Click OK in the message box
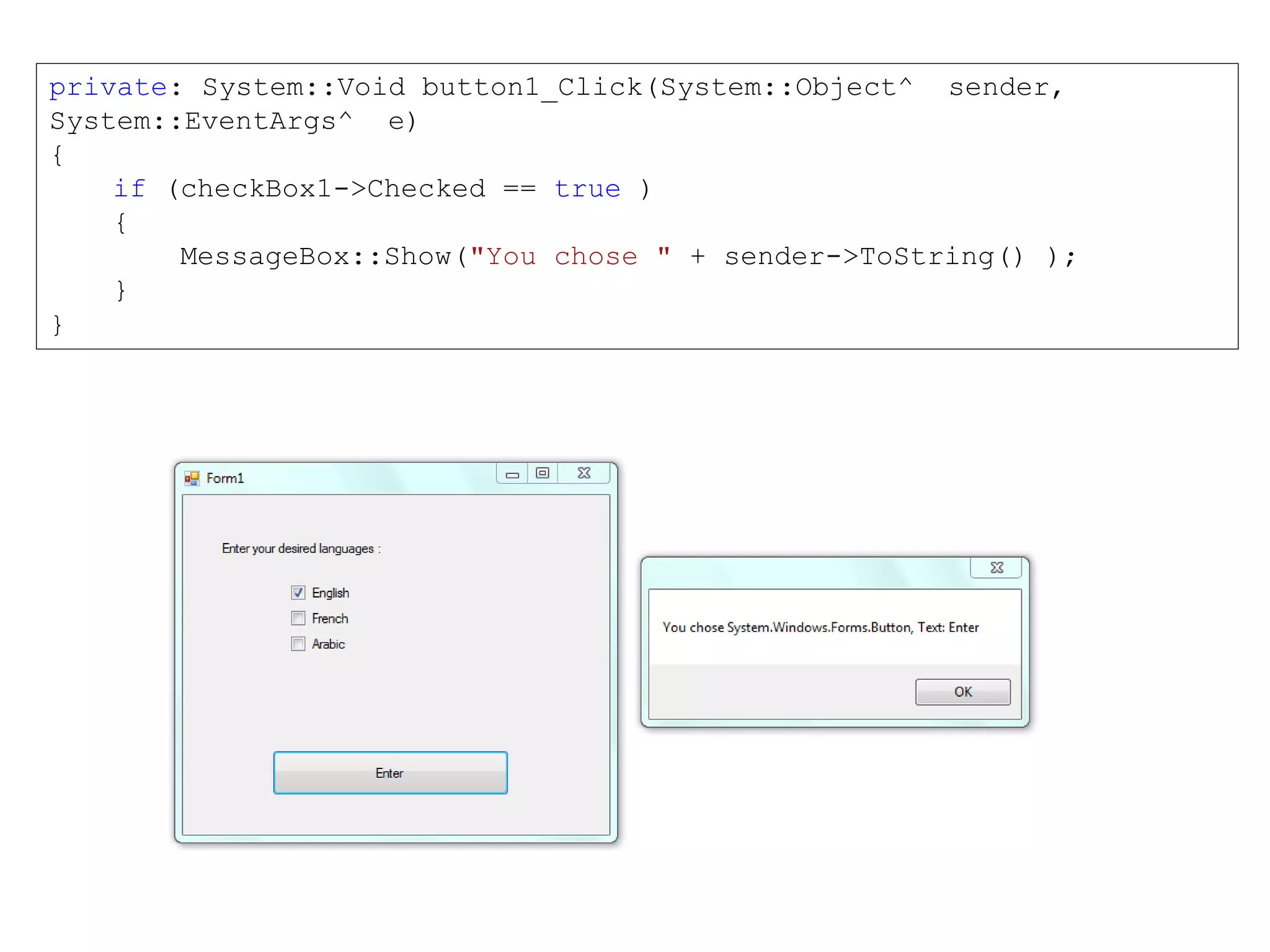 click(x=962, y=692)
